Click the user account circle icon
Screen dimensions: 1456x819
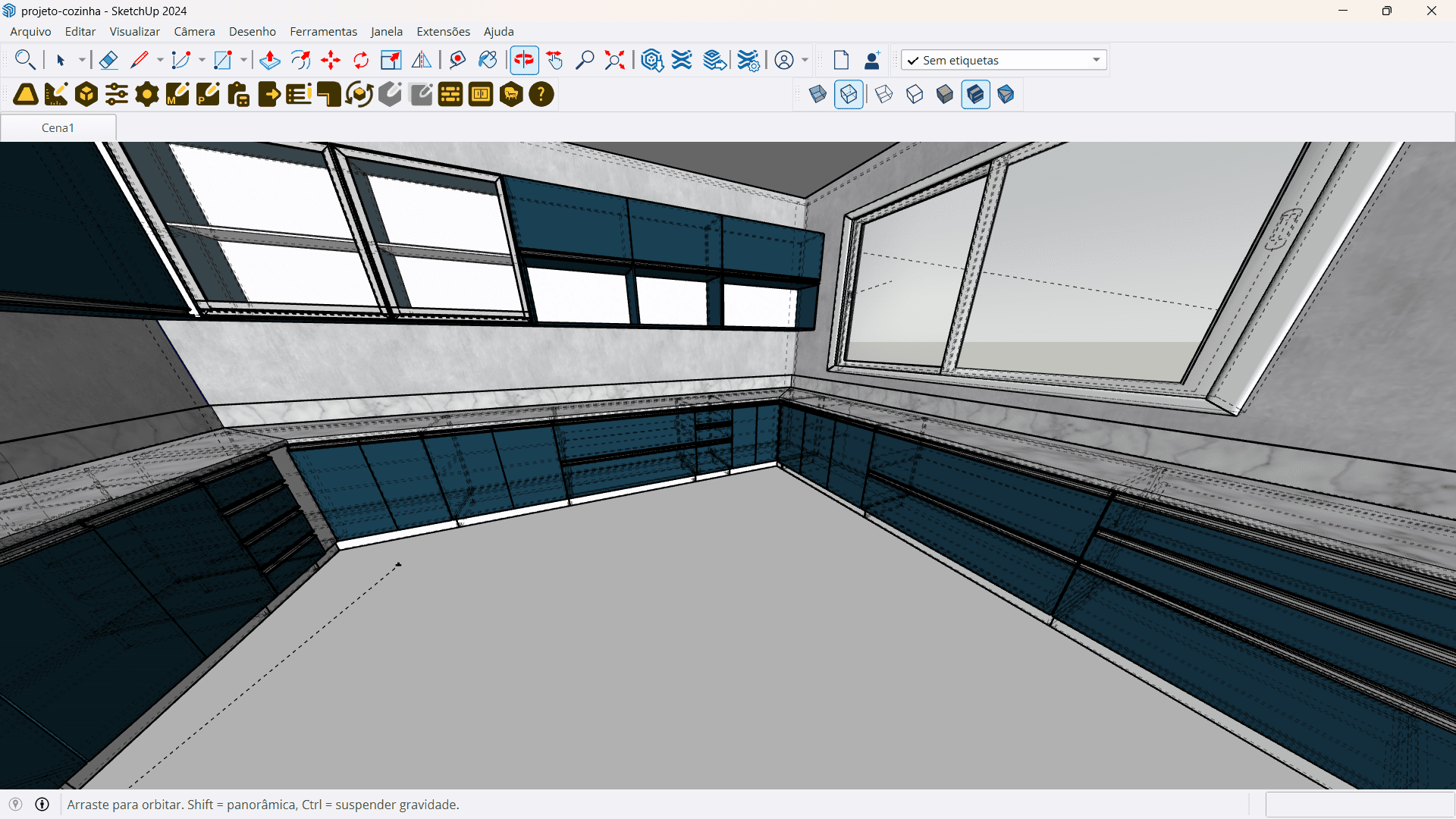[784, 60]
